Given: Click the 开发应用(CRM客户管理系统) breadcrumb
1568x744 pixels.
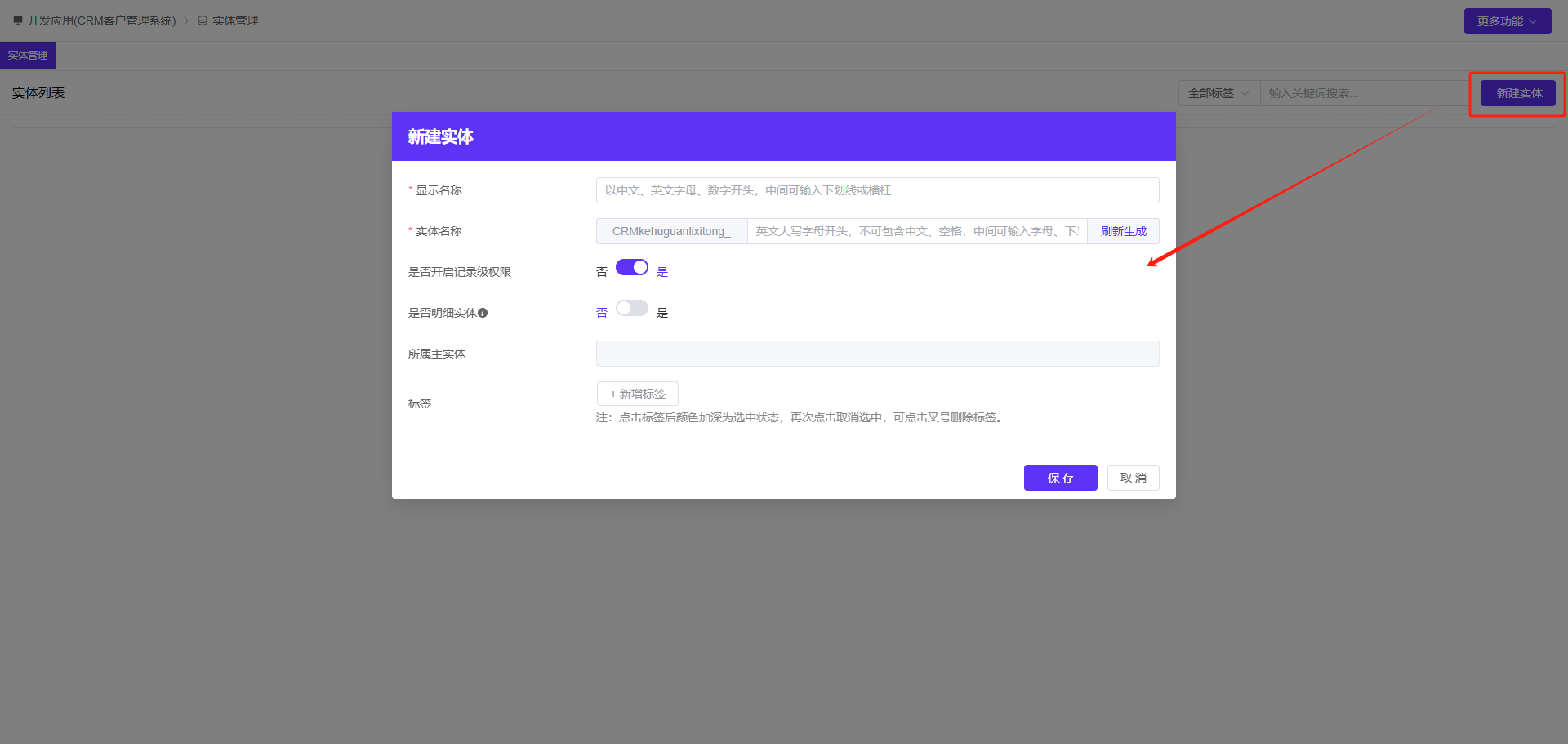Looking at the screenshot, I should click(x=100, y=20).
